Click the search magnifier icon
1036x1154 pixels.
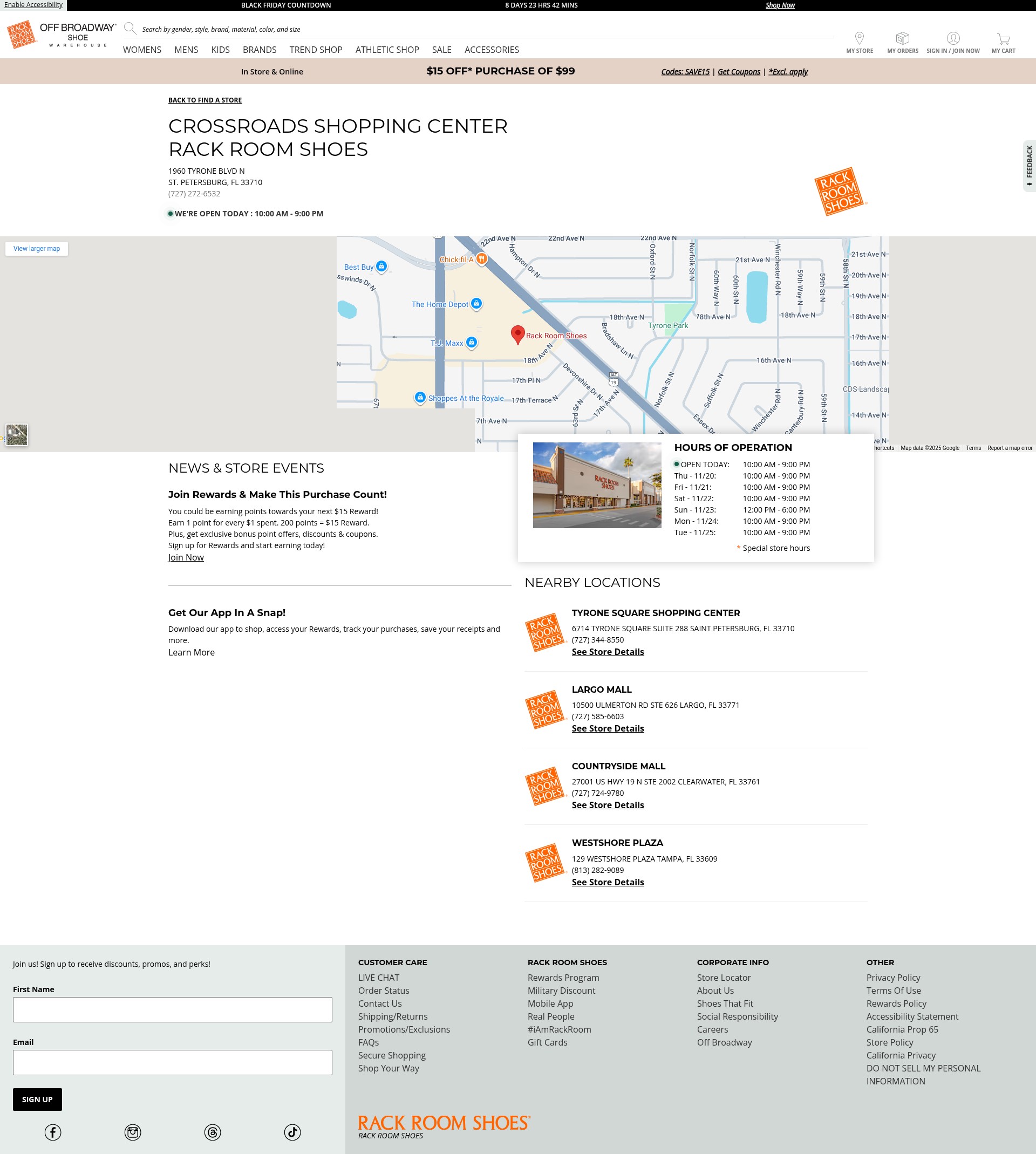[x=131, y=29]
